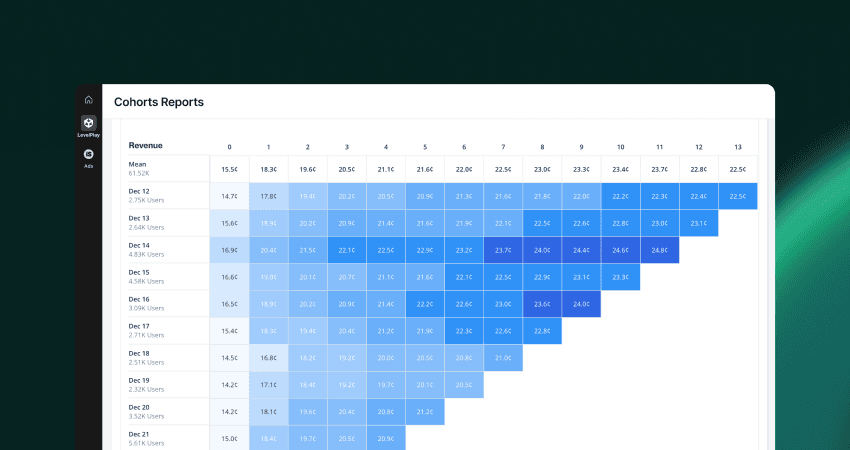Click Dec 18 cell under day 7
850x450 pixels.
[503, 358]
